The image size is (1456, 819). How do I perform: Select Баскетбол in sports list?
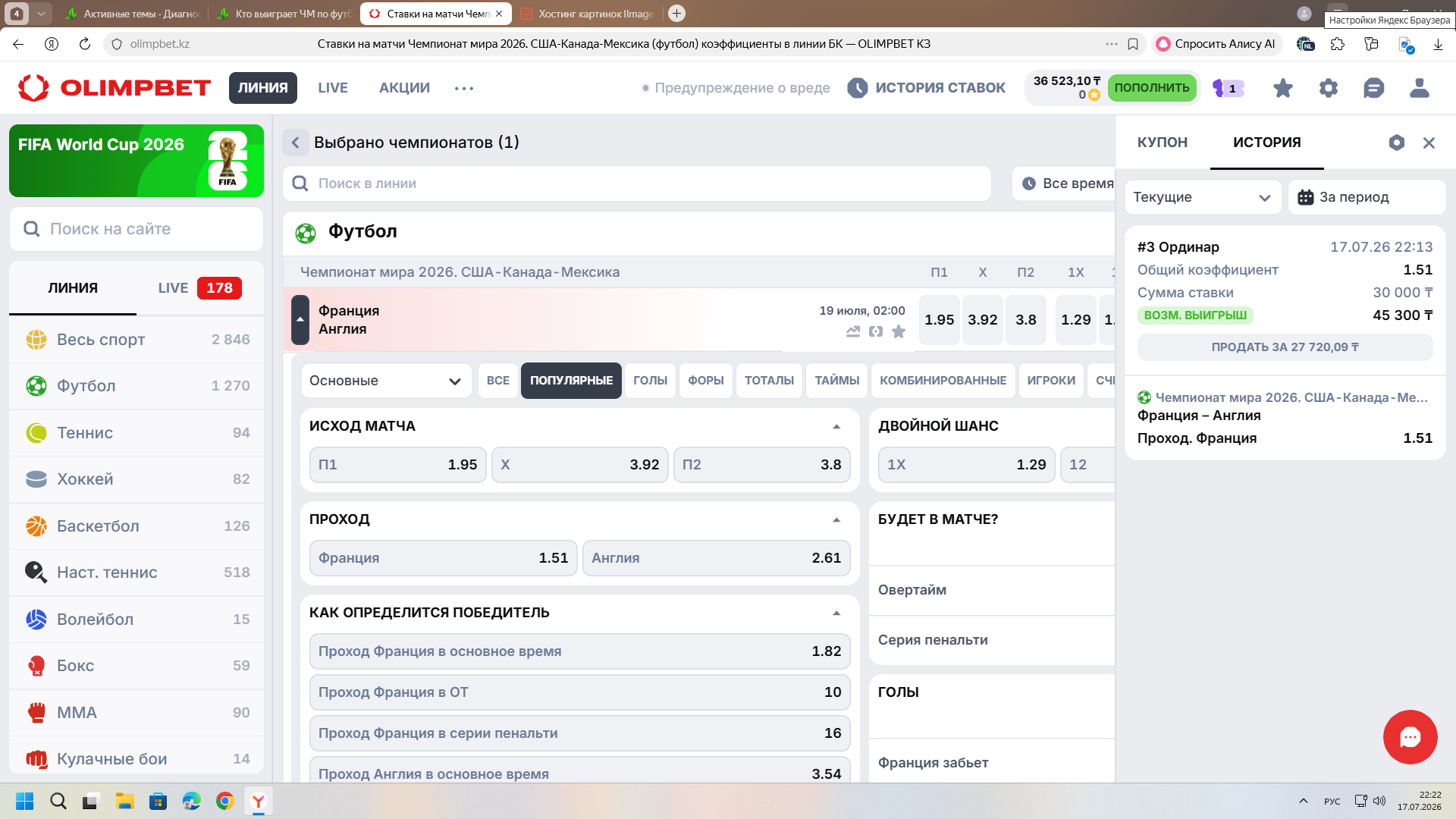(x=136, y=526)
